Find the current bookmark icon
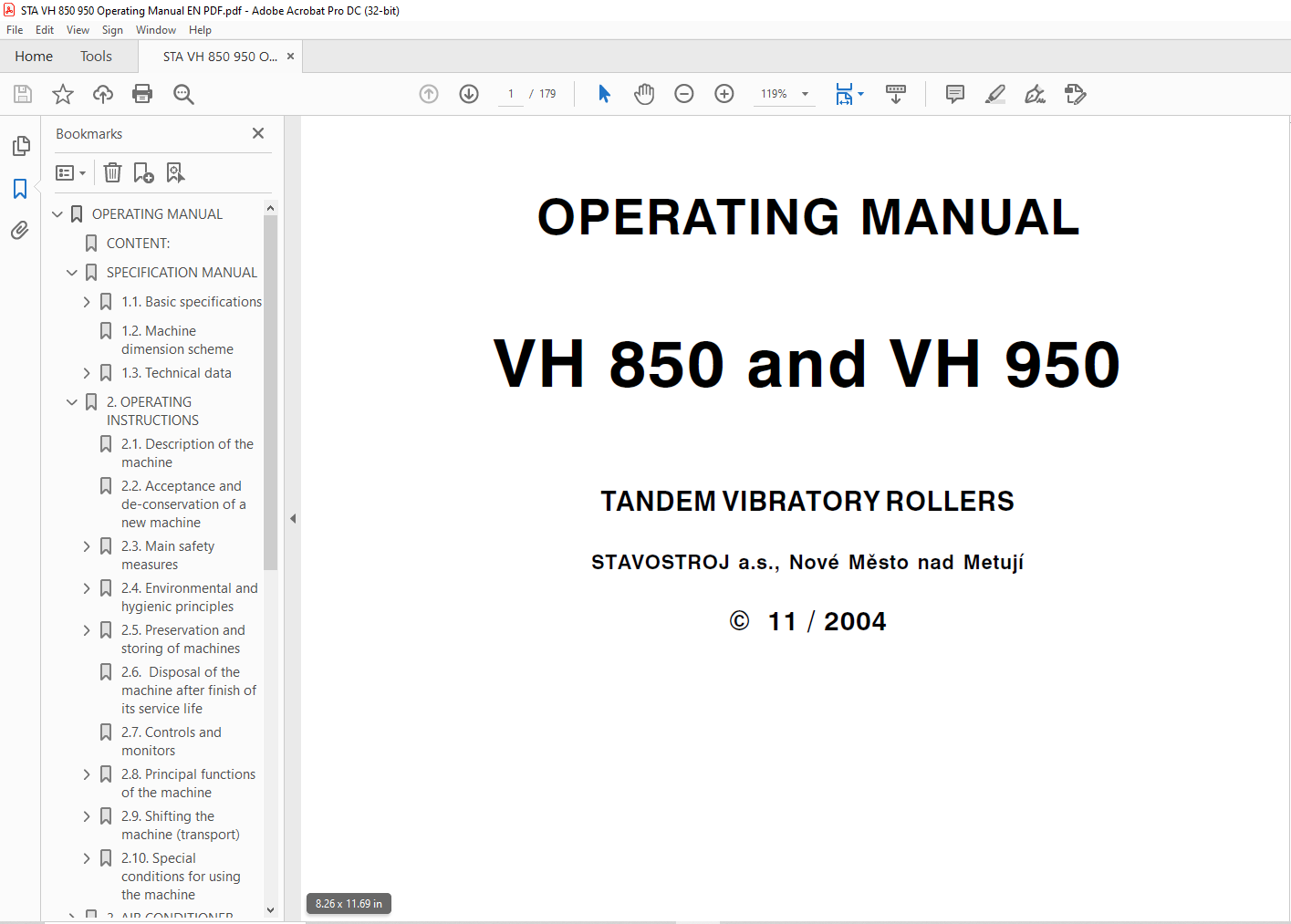 pos(175,172)
